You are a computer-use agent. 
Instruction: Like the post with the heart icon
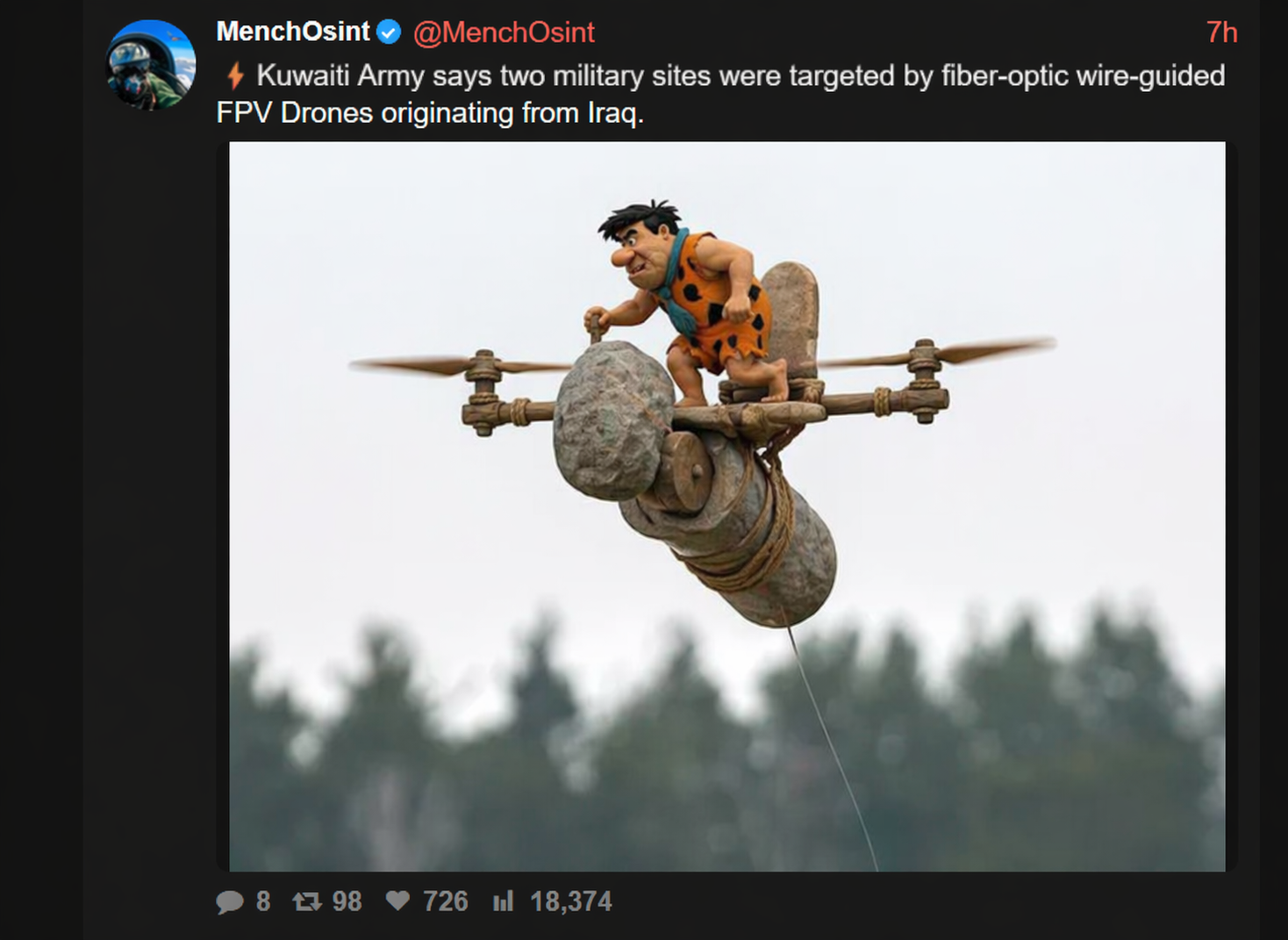(x=398, y=901)
